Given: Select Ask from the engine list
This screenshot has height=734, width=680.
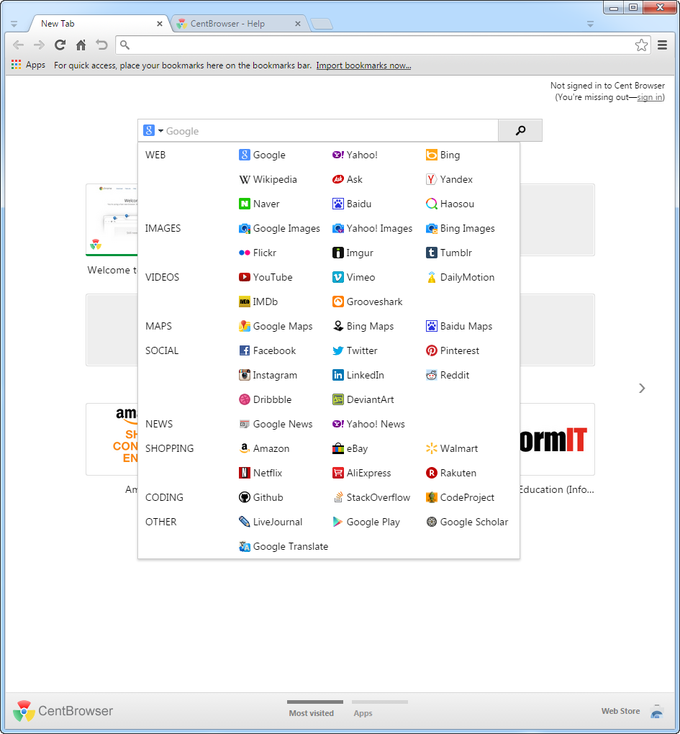Looking at the screenshot, I should point(347,179).
